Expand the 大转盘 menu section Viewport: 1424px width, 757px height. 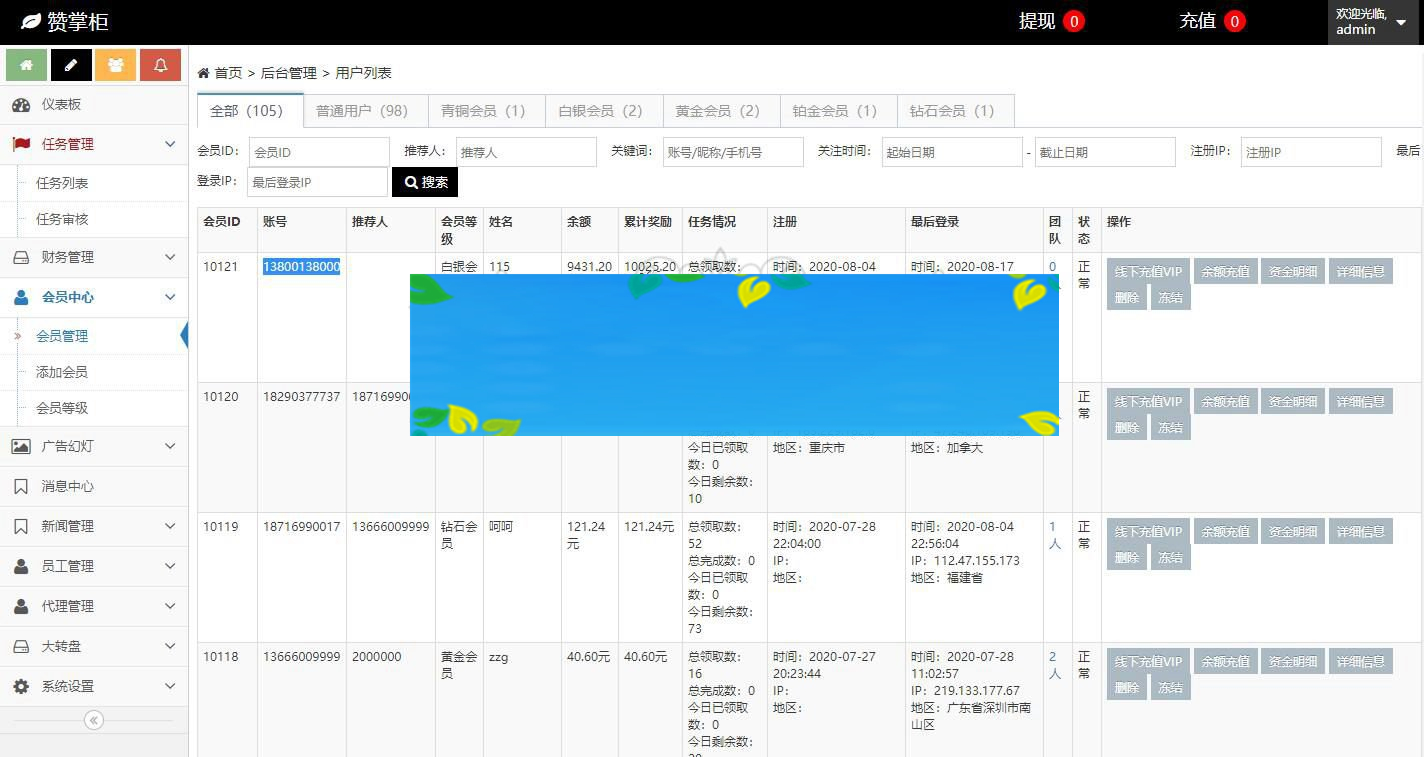pyautogui.click(x=94, y=646)
